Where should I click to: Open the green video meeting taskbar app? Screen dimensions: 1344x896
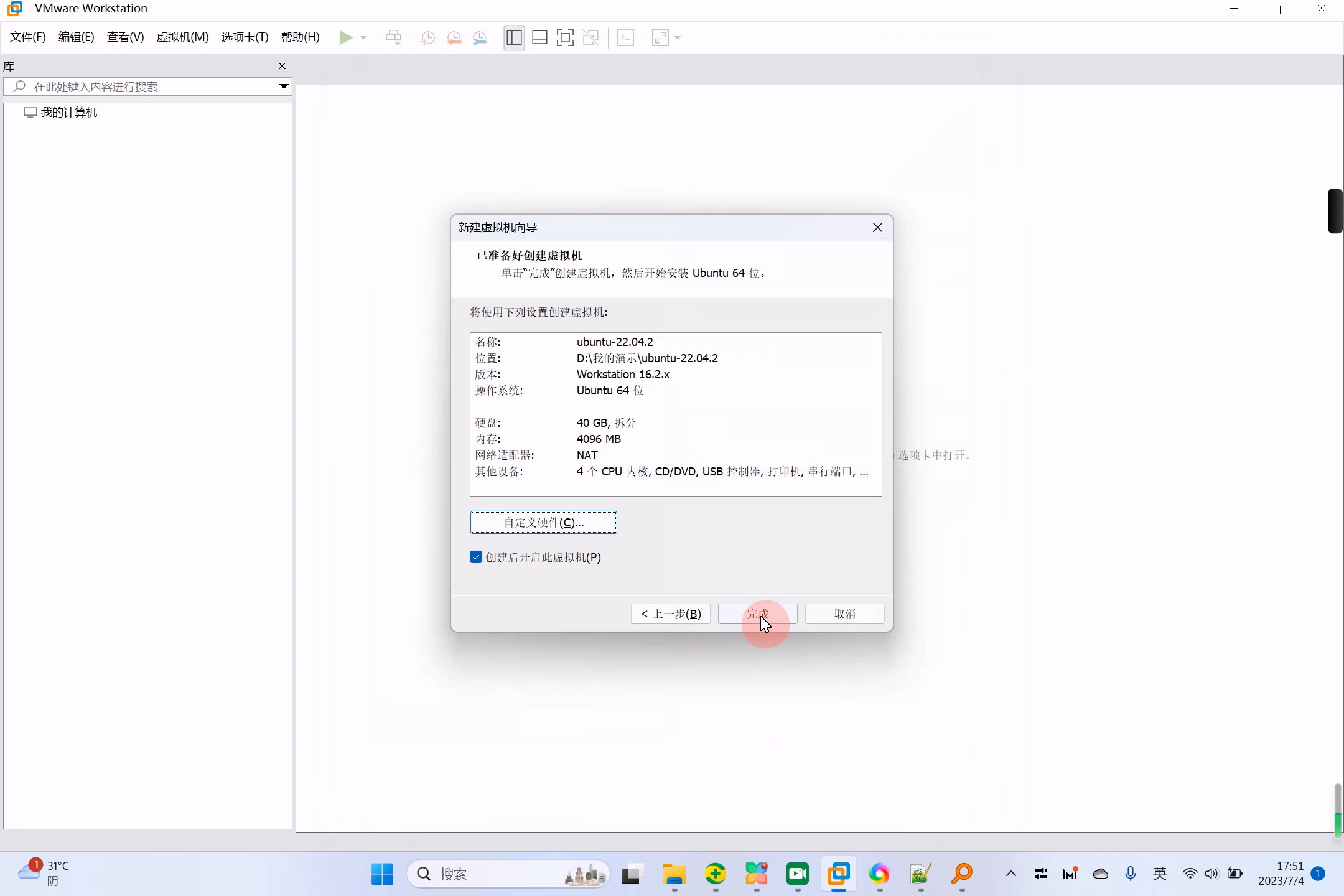pyautogui.click(x=797, y=874)
